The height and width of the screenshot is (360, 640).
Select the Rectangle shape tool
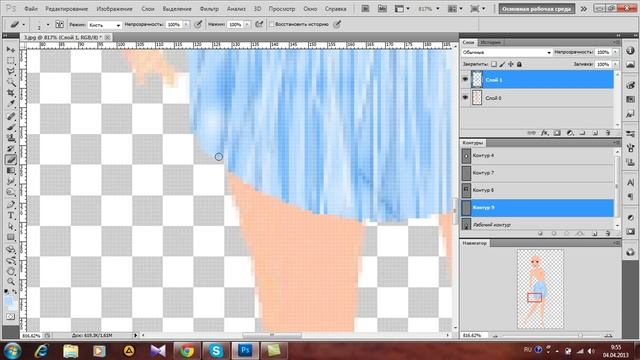pyautogui.click(x=11, y=238)
